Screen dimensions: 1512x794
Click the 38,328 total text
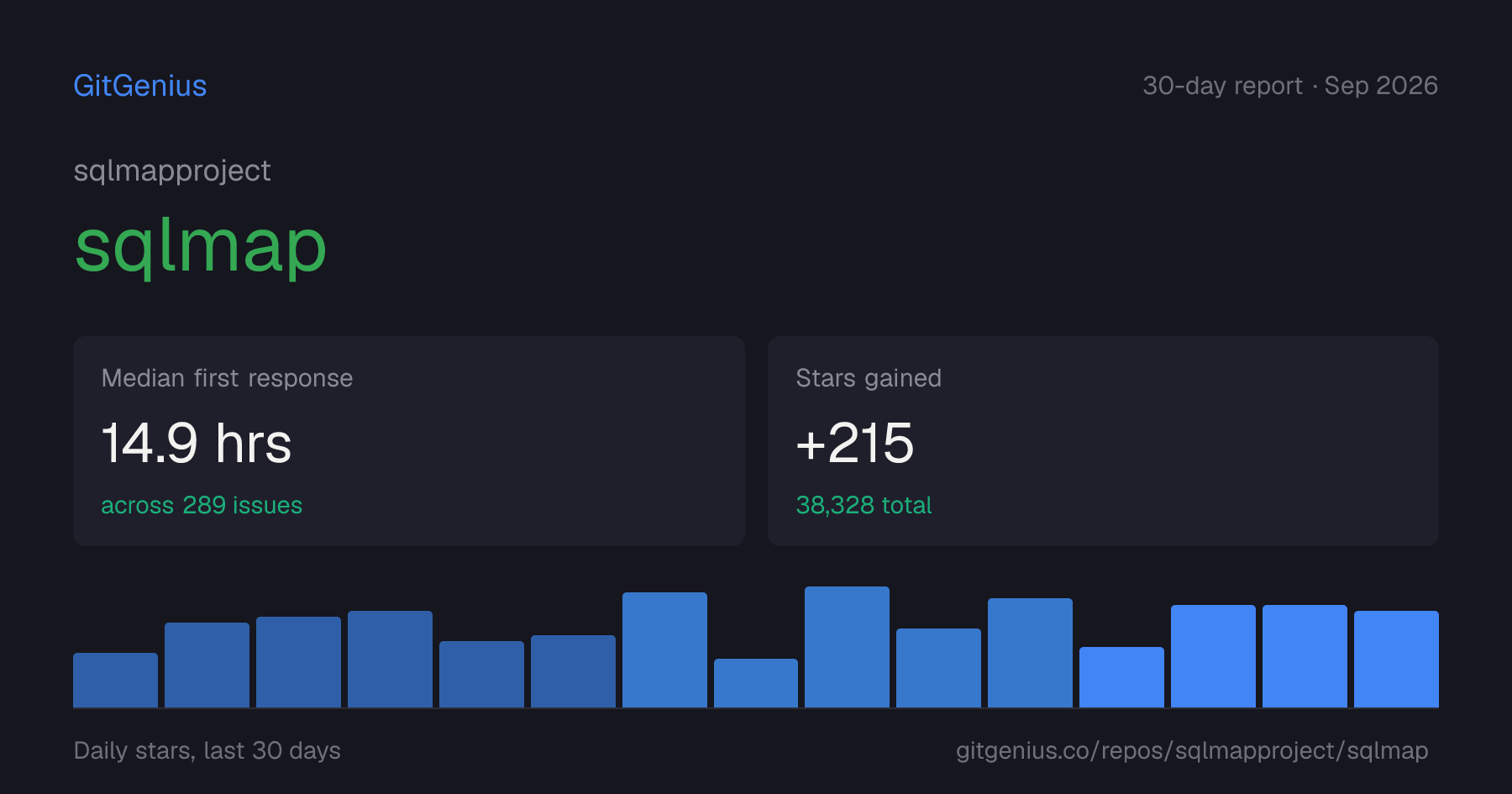(864, 505)
